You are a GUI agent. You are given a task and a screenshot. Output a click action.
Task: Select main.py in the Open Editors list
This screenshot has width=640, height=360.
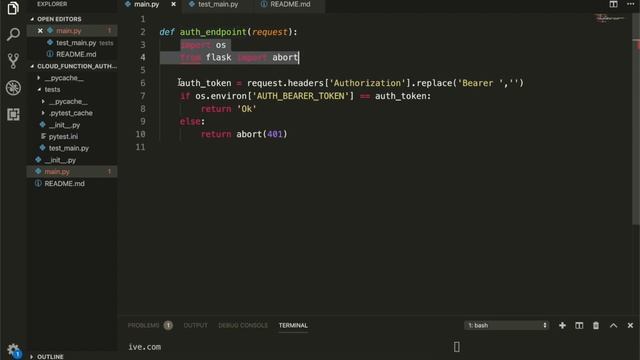[x=69, y=31]
